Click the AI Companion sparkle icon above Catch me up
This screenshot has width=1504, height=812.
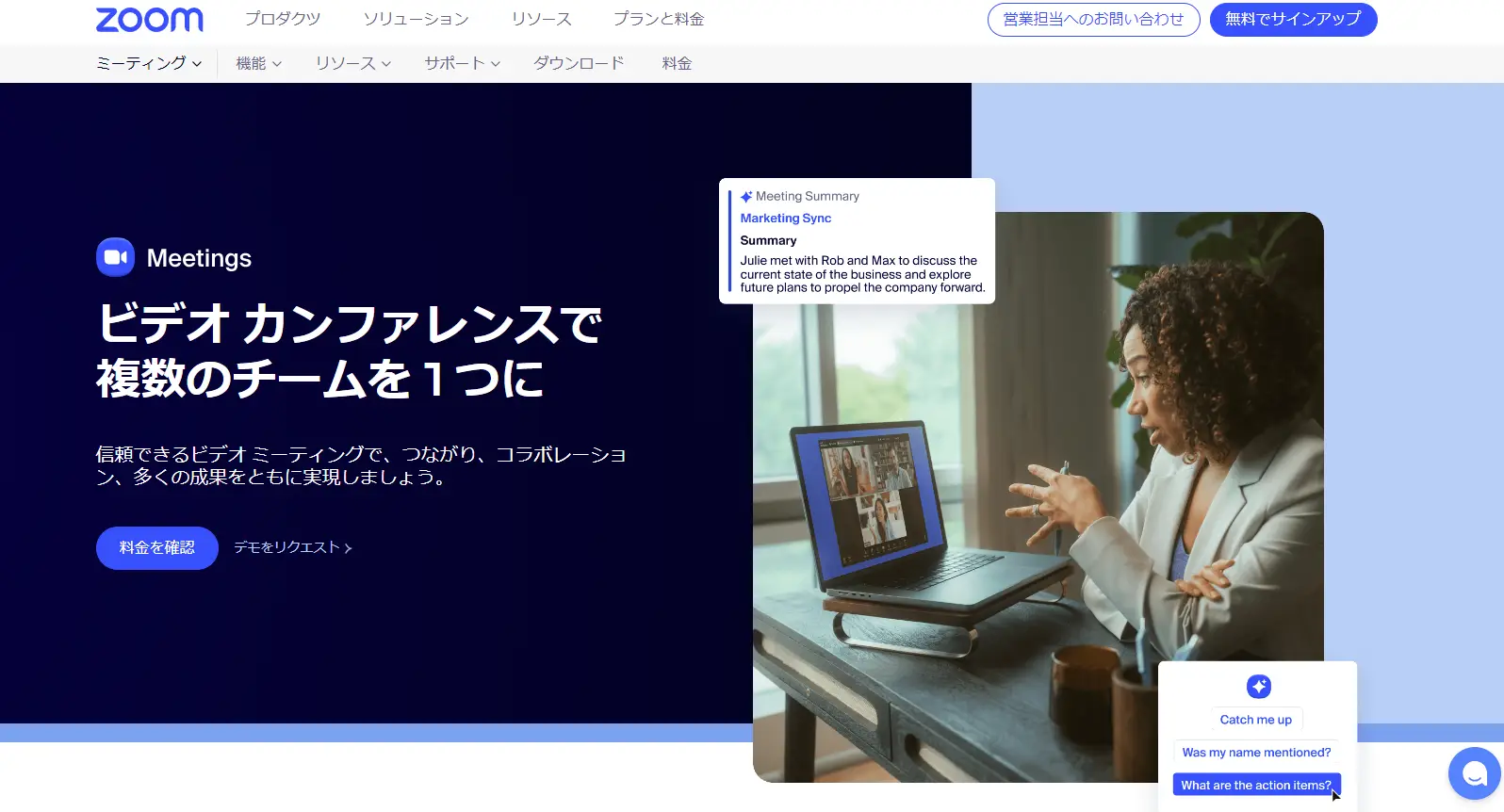(x=1258, y=687)
